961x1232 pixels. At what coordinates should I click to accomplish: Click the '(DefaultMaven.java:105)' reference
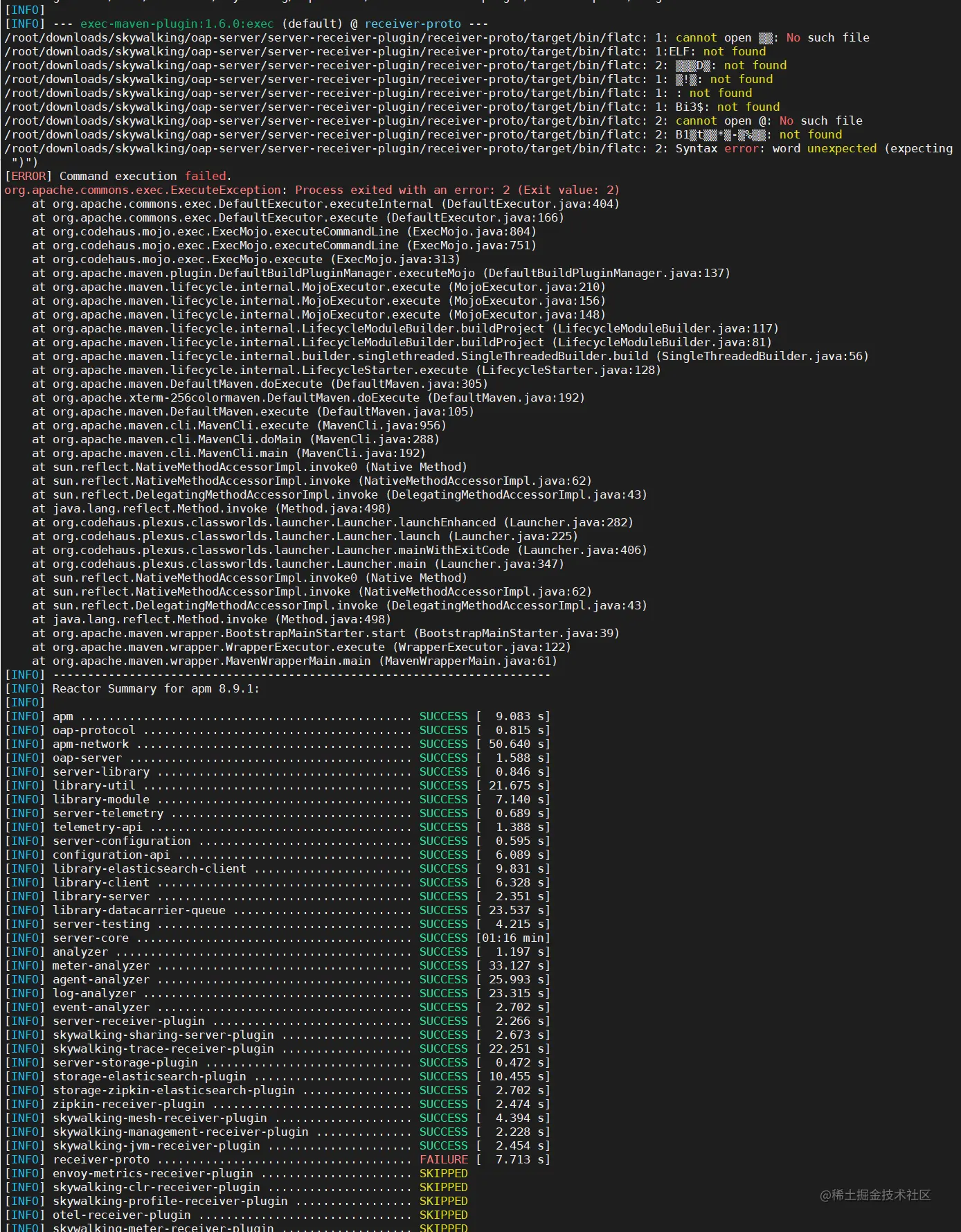click(x=395, y=411)
